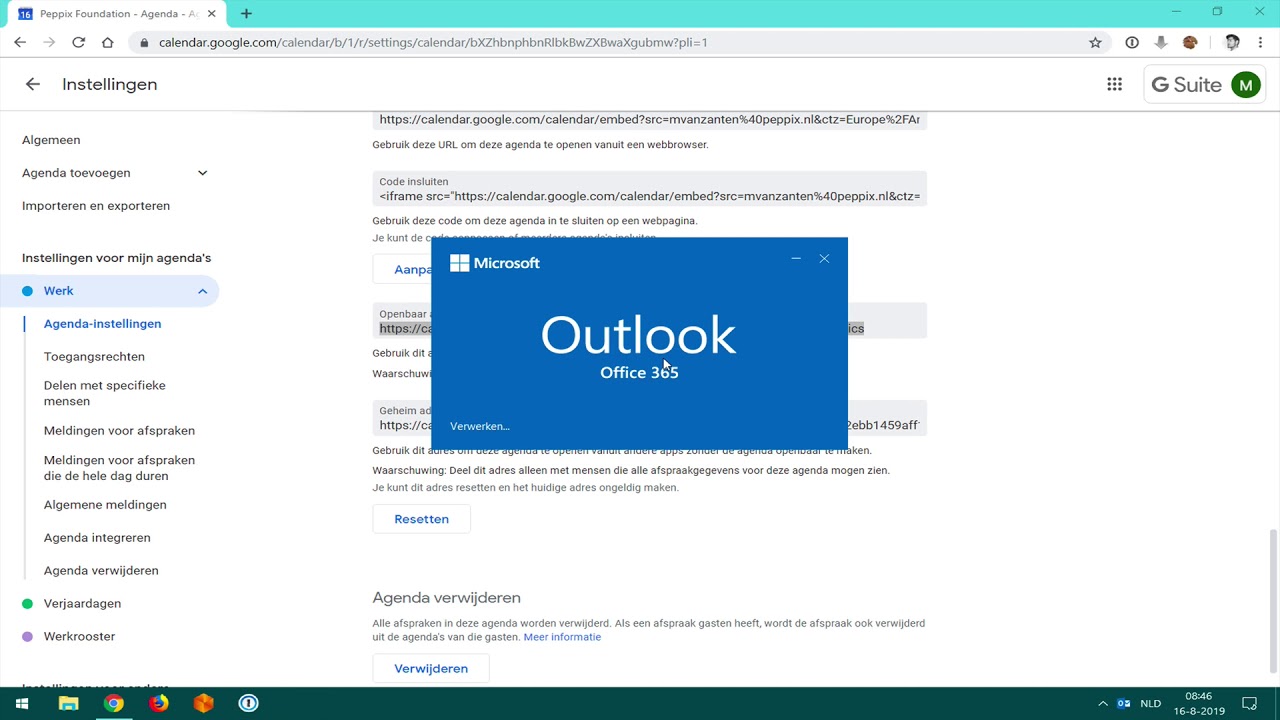1280x720 pixels.
Task: Open the orange box app in the taskbar
Action: coord(204,703)
